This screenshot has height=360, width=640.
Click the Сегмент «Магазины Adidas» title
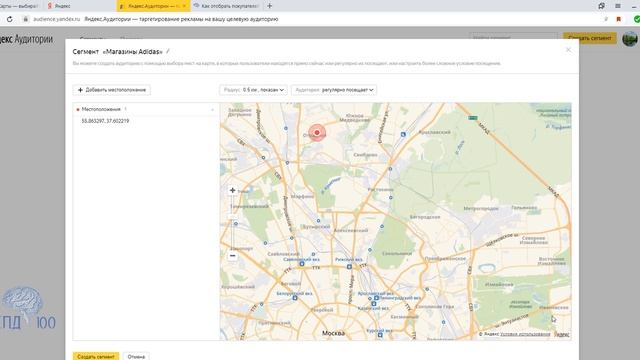click(x=117, y=52)
